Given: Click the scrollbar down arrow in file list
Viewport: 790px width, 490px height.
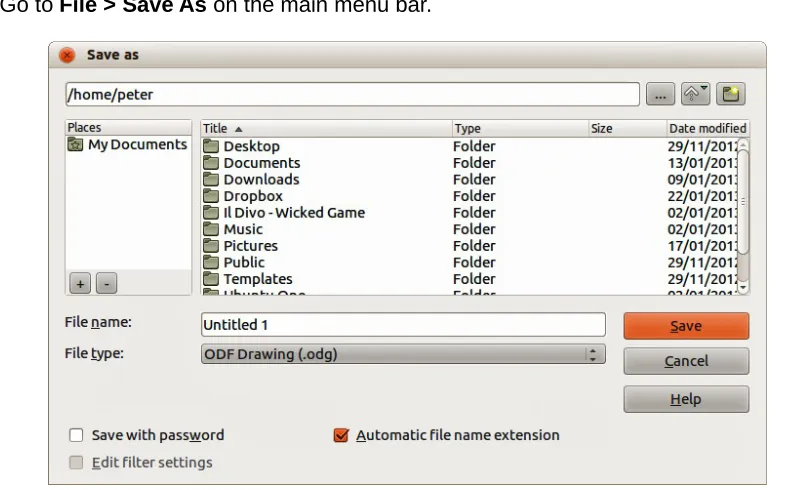Looking at the screenshot, I should point(743,288).
